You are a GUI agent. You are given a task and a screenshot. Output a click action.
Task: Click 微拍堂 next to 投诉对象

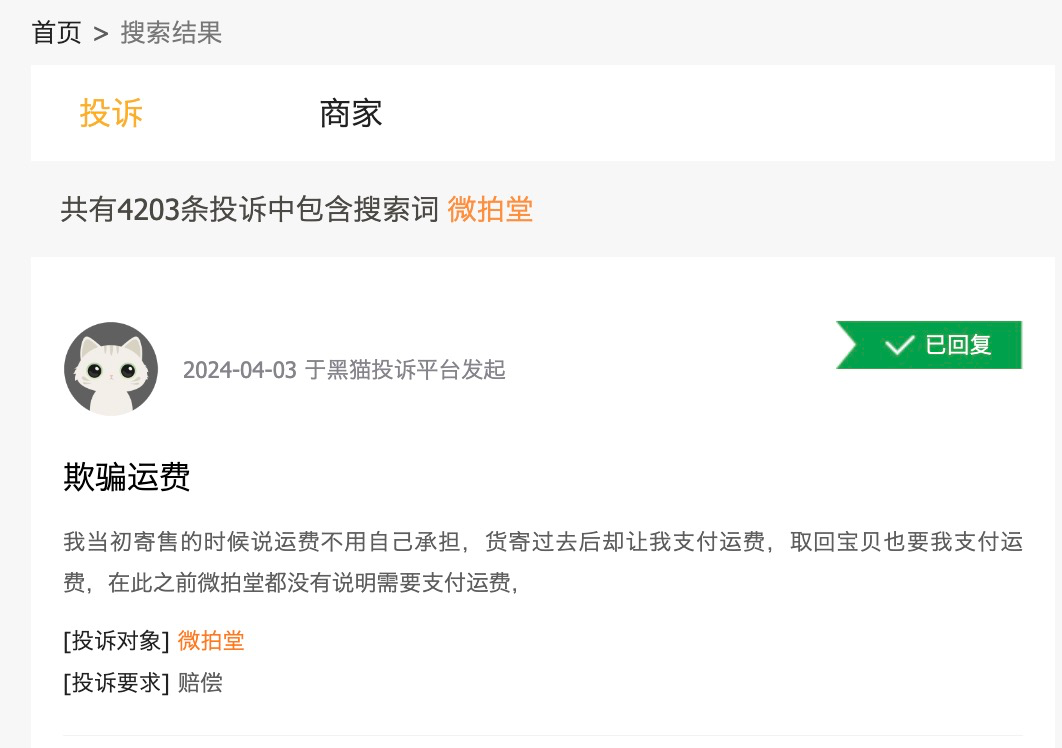coord(210,641)
